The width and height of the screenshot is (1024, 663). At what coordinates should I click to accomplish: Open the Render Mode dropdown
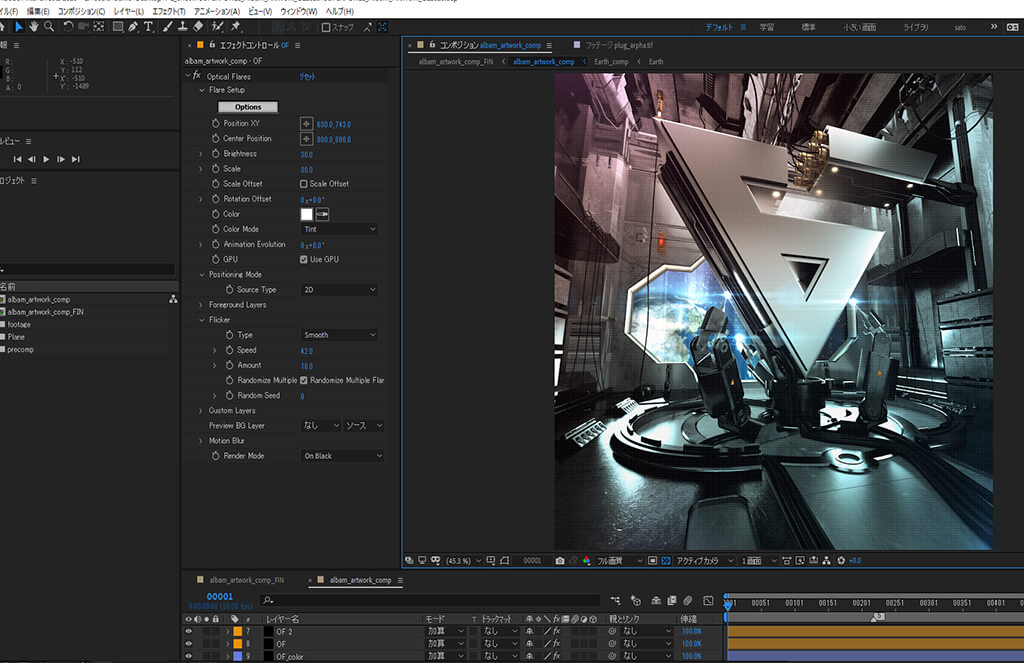tap(343, 456)
